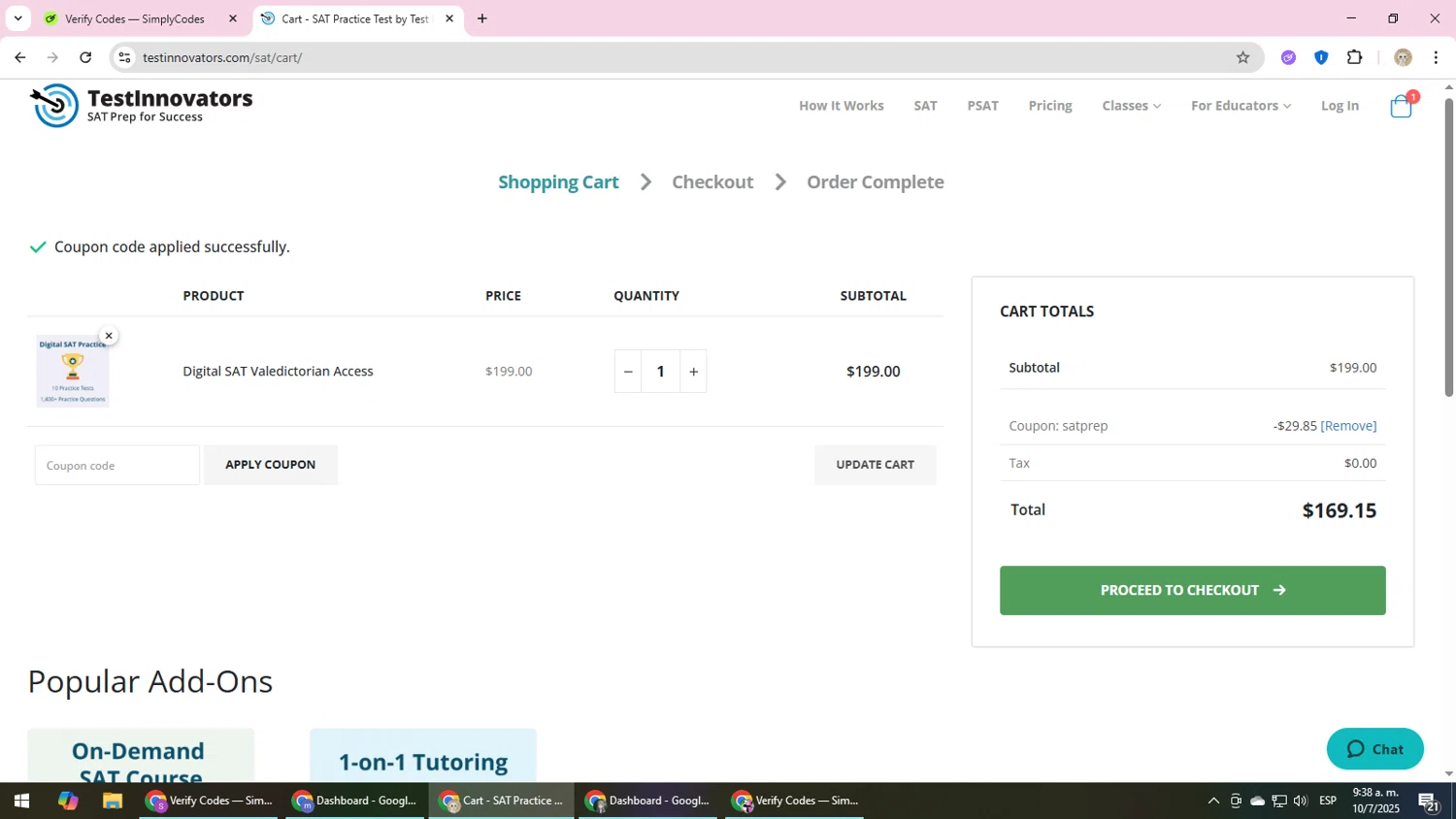Open the tab search dropdown arrow
The image size is (1456, 819).
click(x=17, y=18)
